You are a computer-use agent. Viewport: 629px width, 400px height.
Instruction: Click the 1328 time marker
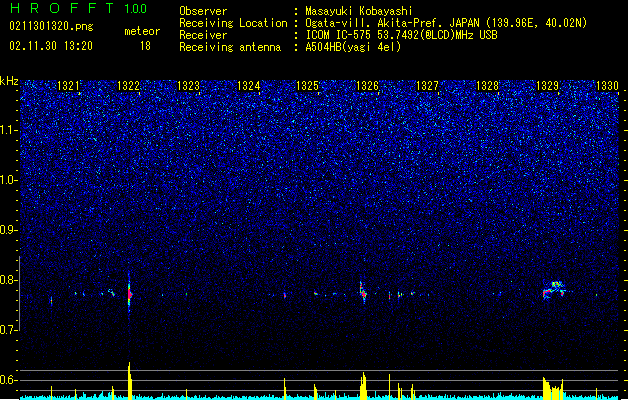coord(487,86)
